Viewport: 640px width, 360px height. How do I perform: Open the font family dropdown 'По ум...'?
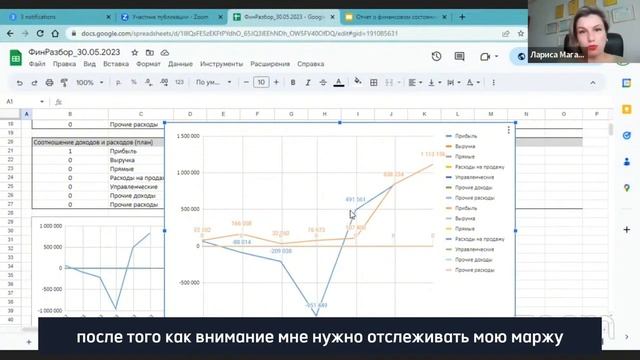click(x=213, y=83)
